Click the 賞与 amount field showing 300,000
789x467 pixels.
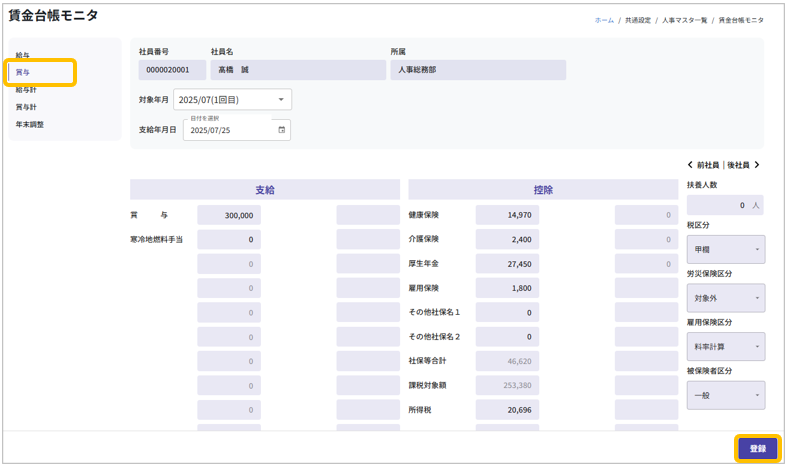pos(229,215)
